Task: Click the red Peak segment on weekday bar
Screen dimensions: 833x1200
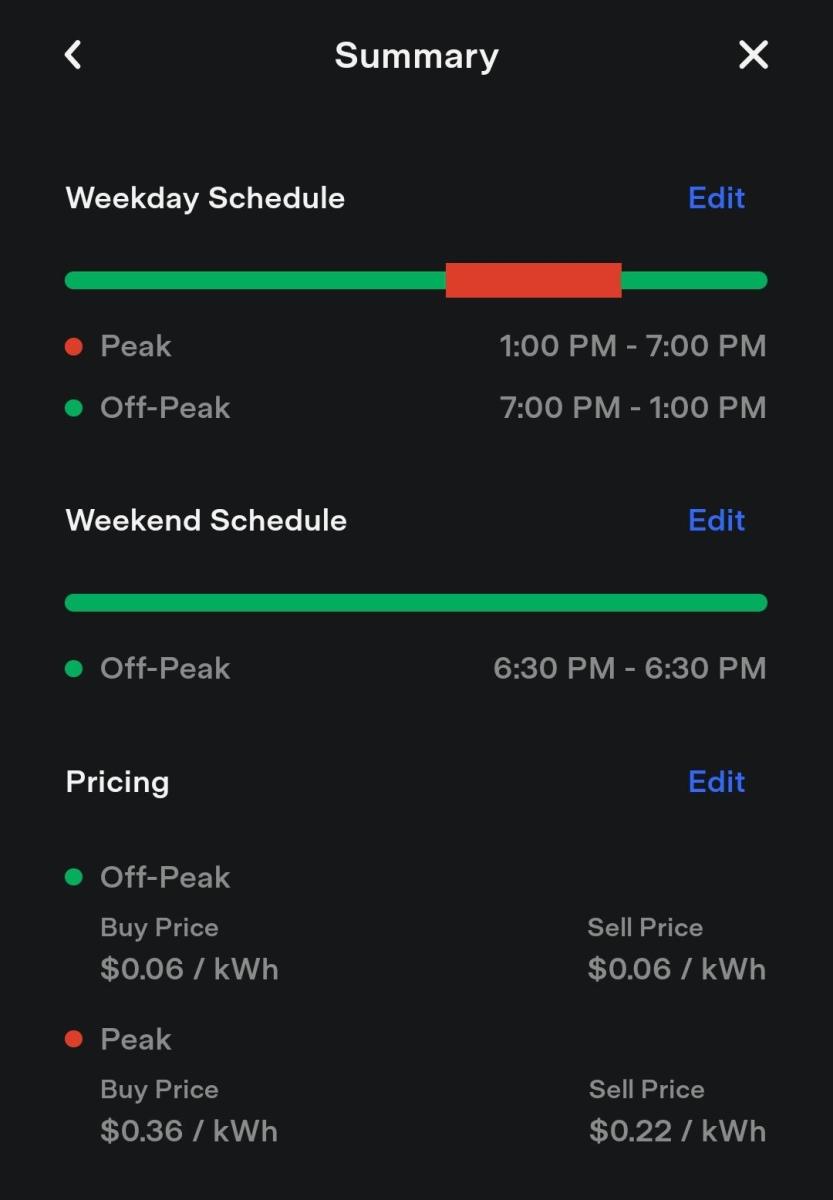Action: click(x=533, y=280)
